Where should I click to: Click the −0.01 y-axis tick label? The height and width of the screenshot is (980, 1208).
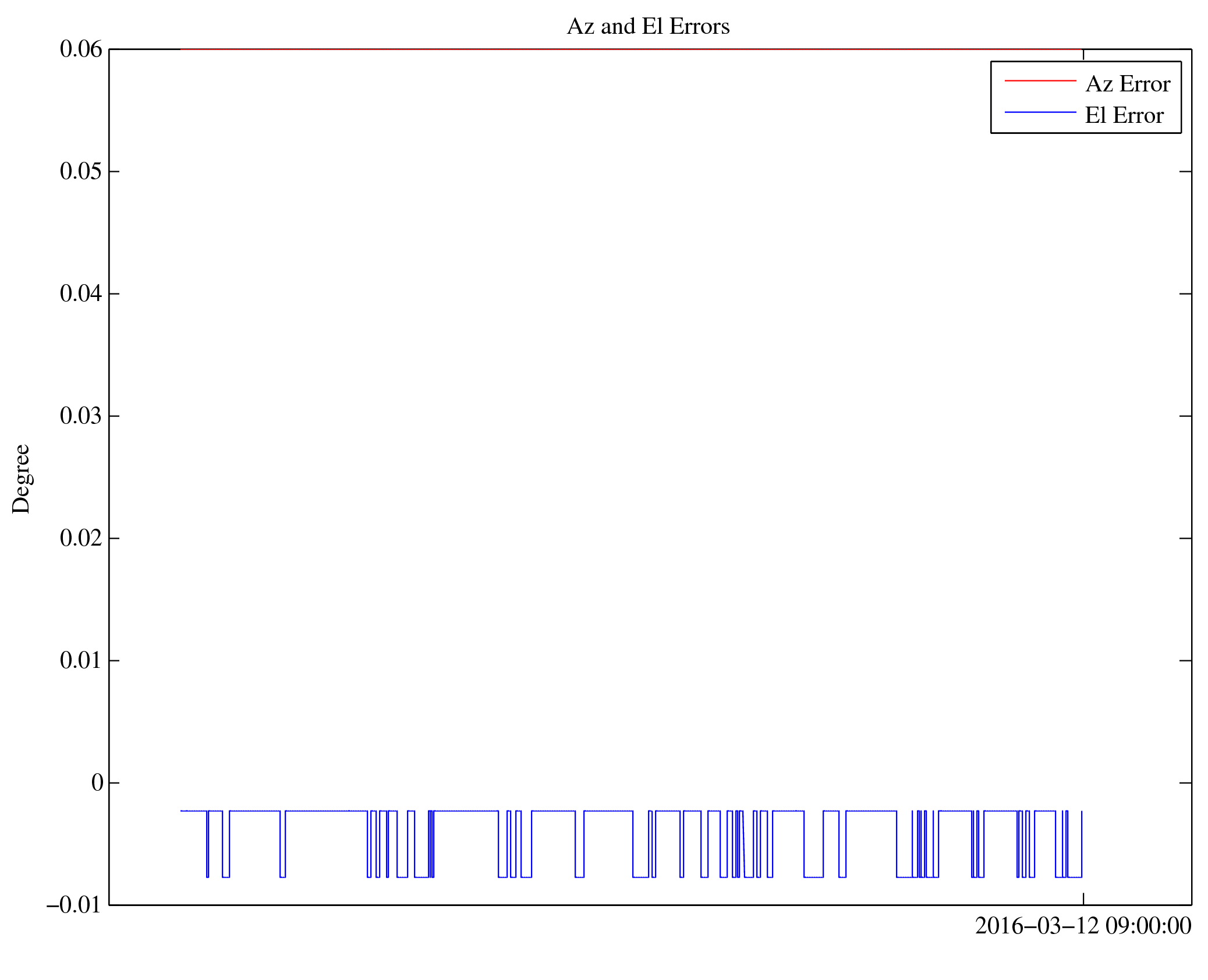pos(73,905)
